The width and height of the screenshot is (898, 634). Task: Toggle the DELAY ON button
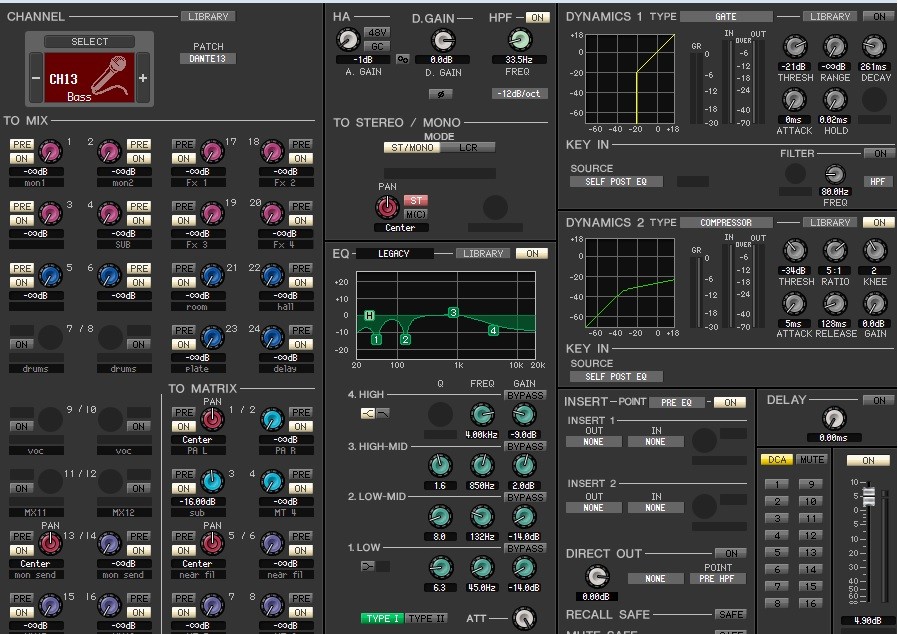point(880,400)
